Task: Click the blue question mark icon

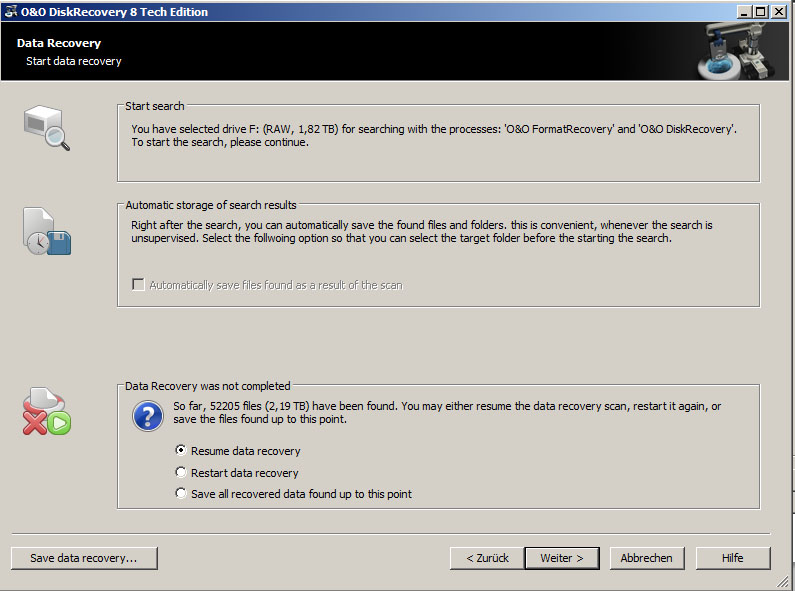Action: point(148,416)
